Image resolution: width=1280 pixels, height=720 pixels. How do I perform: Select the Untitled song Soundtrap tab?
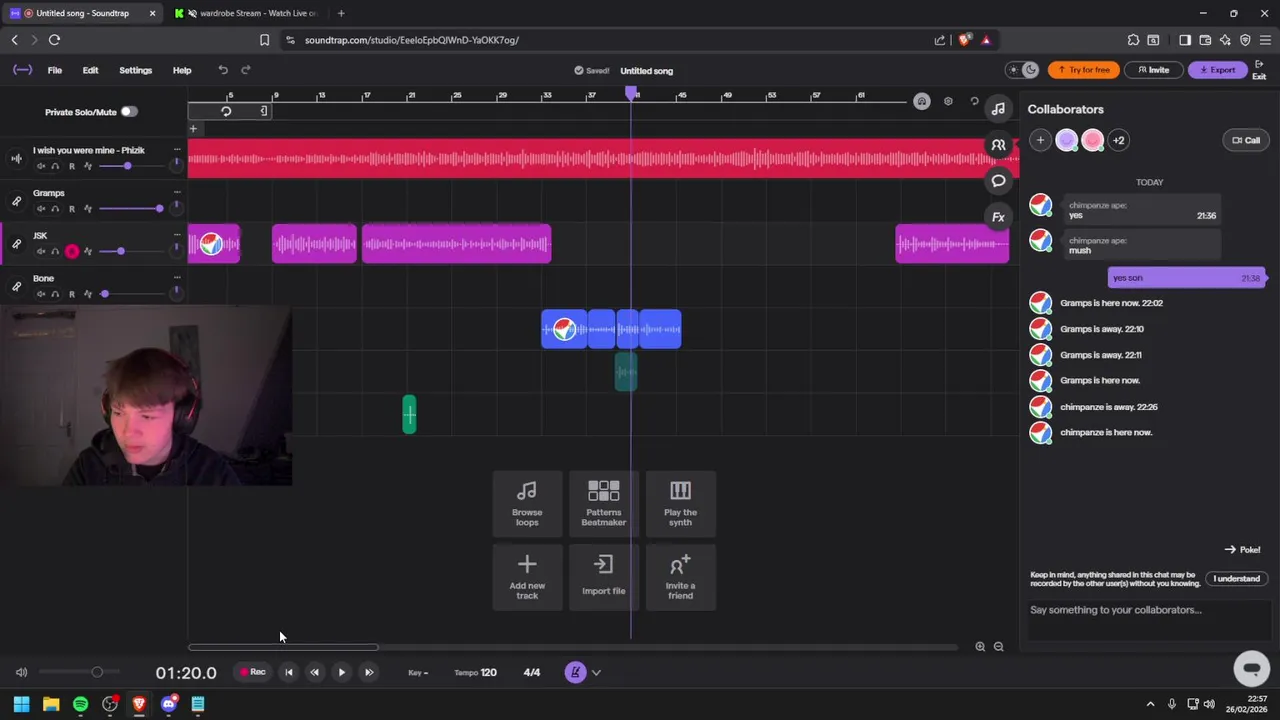(x=82, y=13)
